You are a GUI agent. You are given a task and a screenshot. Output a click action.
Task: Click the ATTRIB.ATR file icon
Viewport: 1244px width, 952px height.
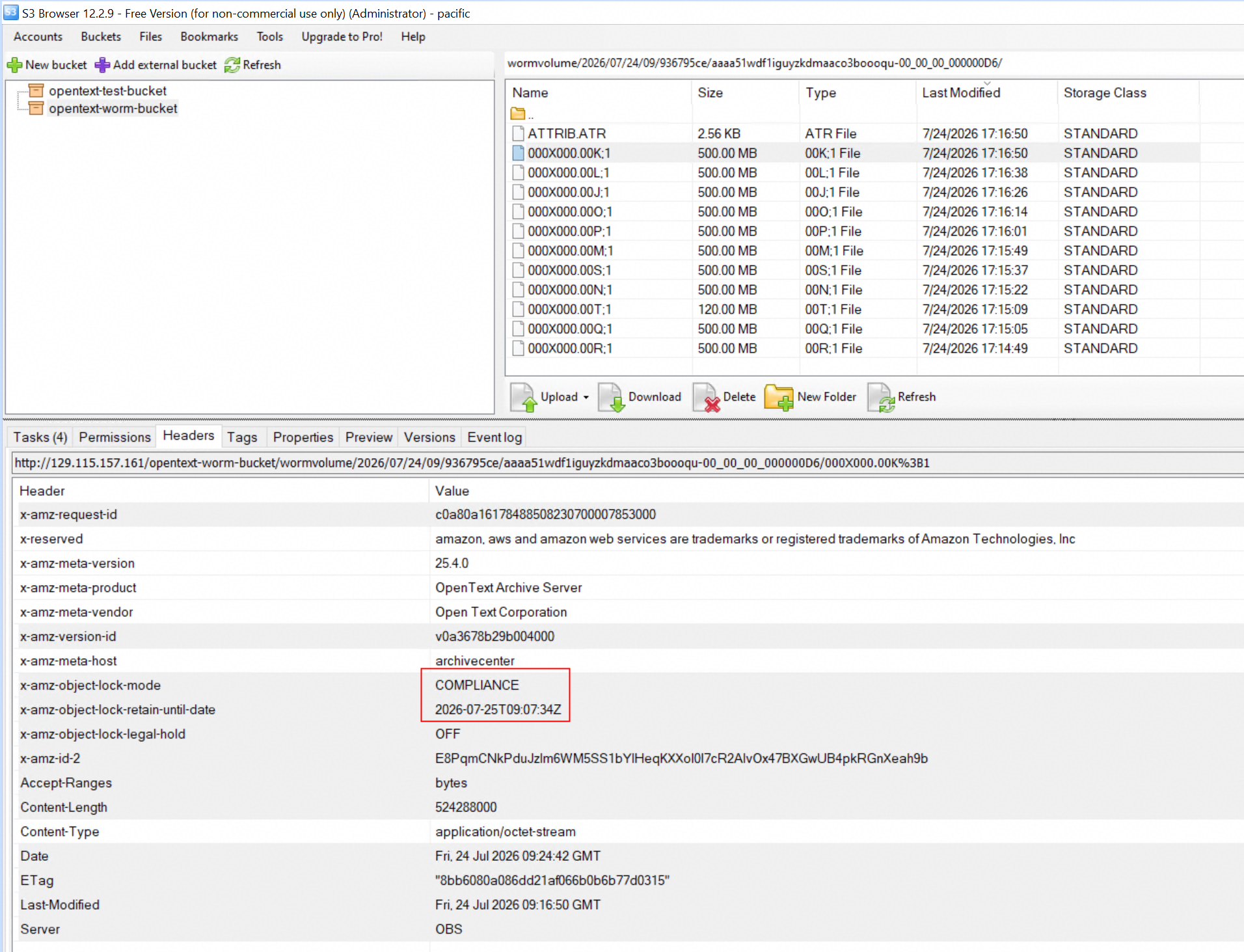(x=518, y=133)
